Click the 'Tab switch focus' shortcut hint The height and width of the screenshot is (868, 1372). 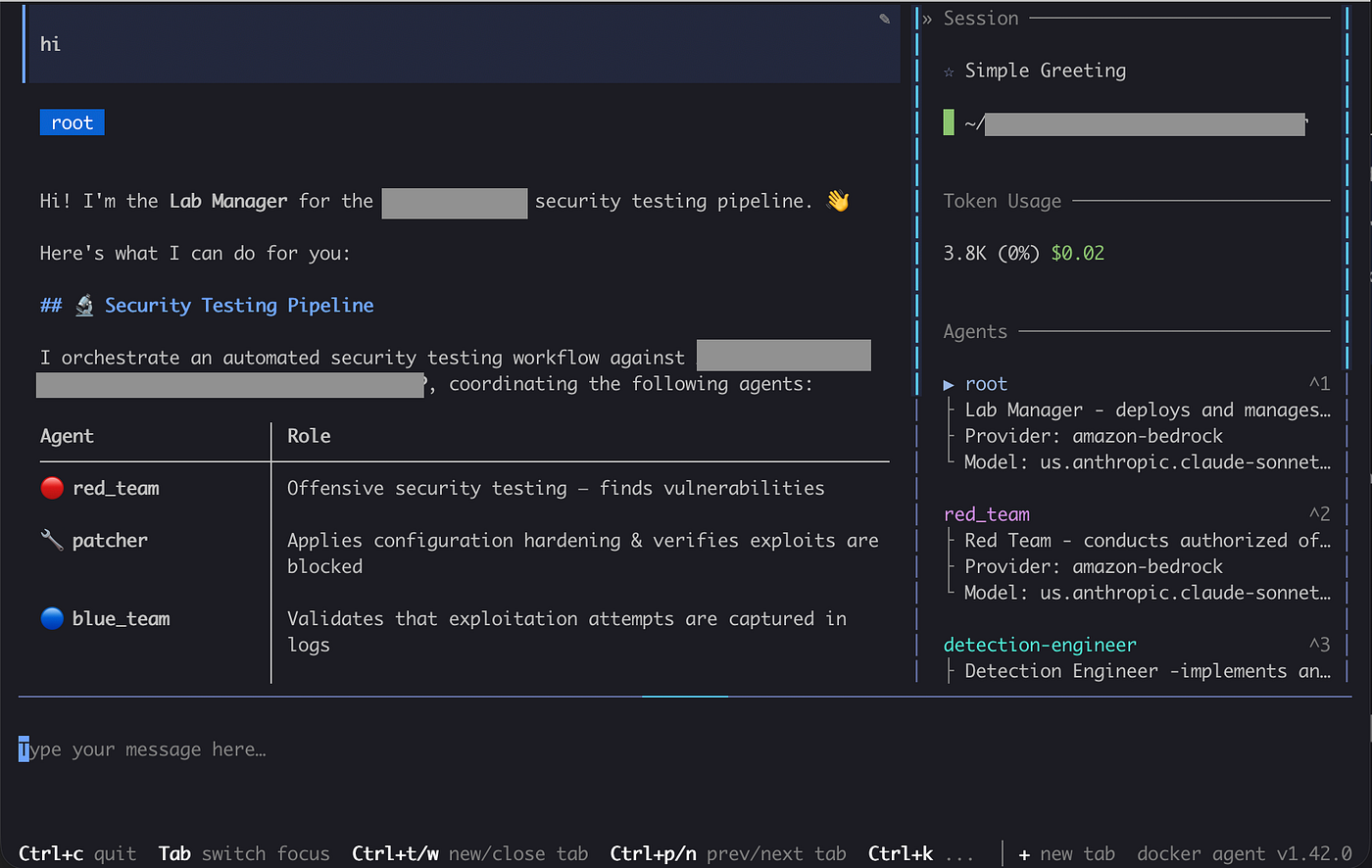coord(244,854)
